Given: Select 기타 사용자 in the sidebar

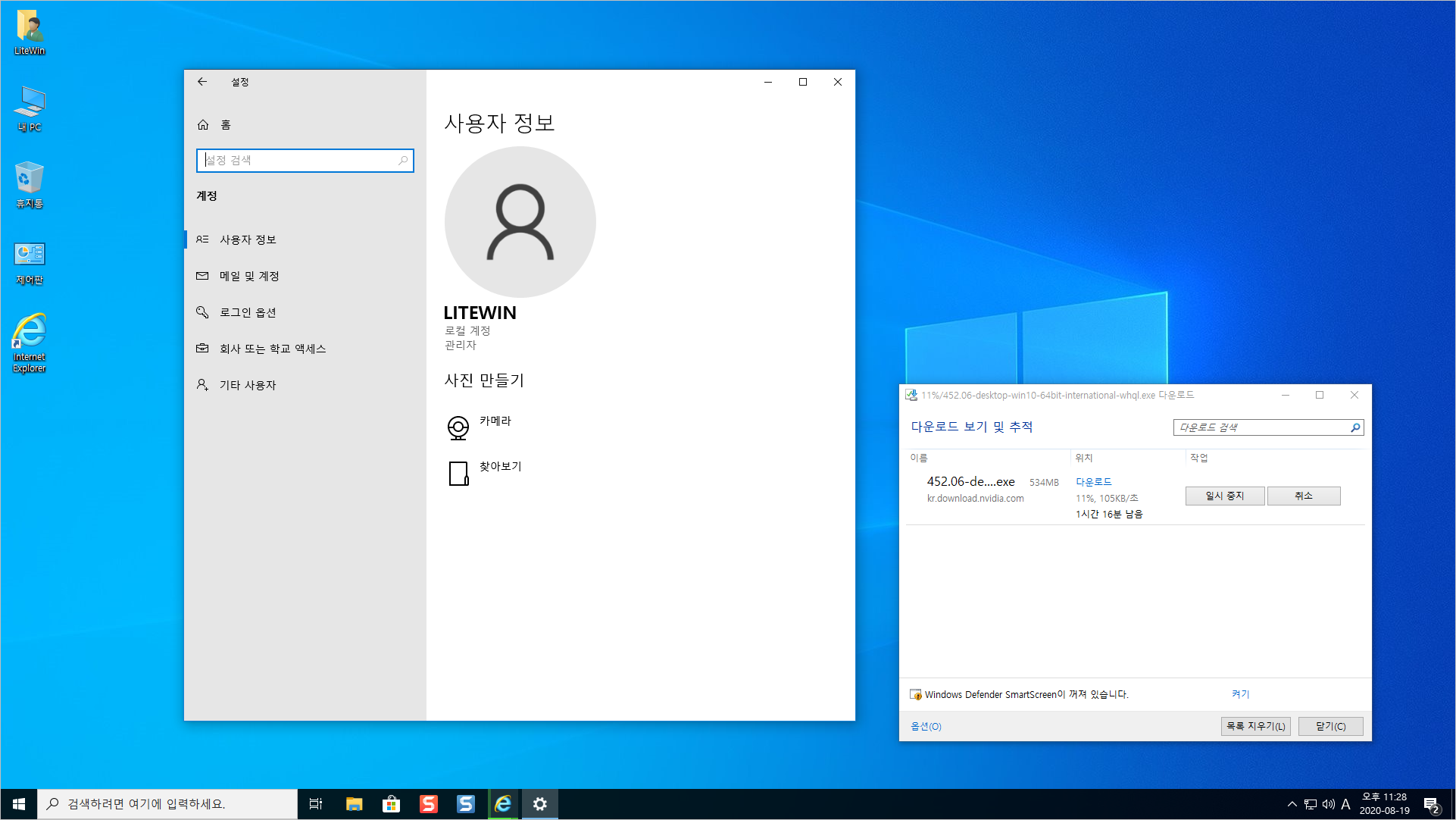Looking at the screenshot, I should [305, 385].
